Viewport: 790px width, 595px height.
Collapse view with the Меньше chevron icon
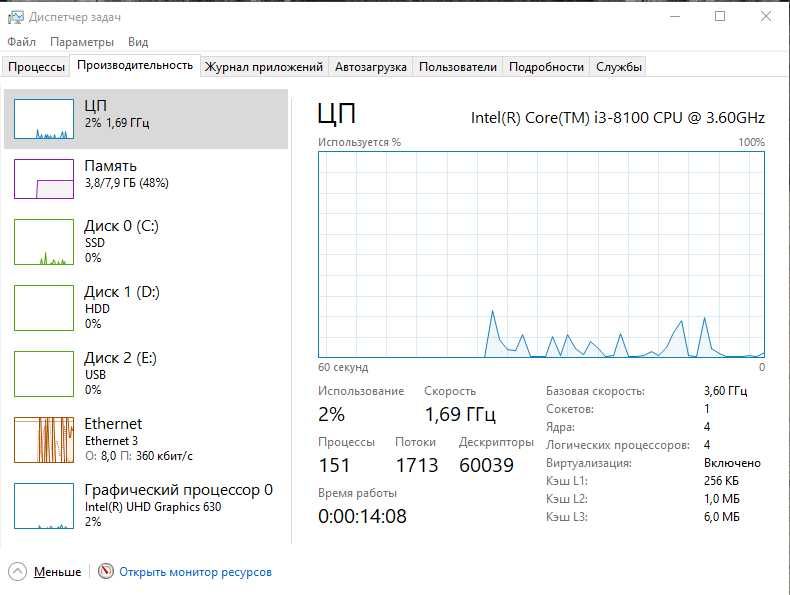[17, 572]
